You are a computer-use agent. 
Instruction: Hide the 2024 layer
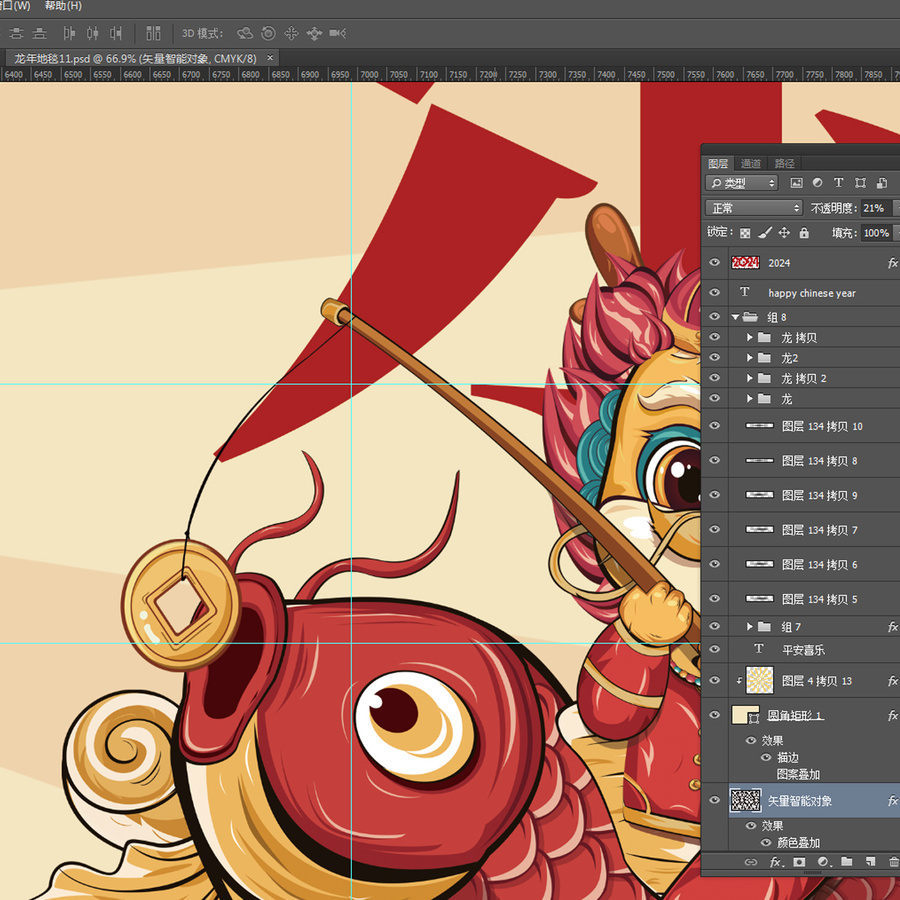coord(715,262)
